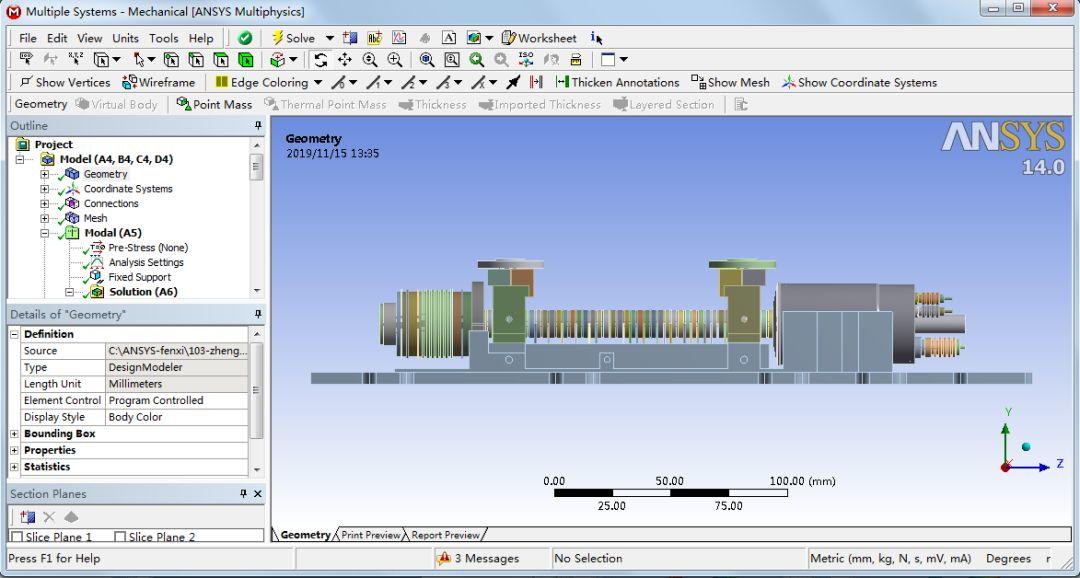This screenshot has width=1080, height=578.
Task: Expand the Bounding Box details section
Action: tap(14, 433)
